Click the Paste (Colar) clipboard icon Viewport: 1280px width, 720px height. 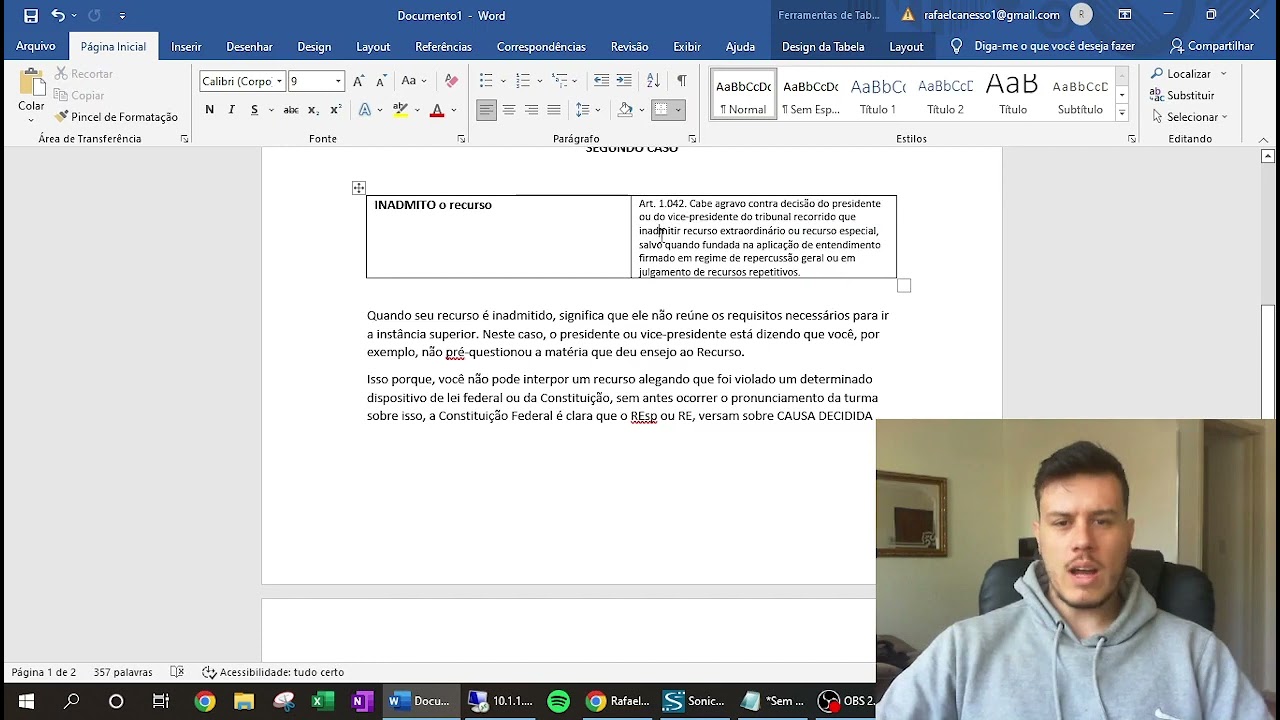[31, 84]
